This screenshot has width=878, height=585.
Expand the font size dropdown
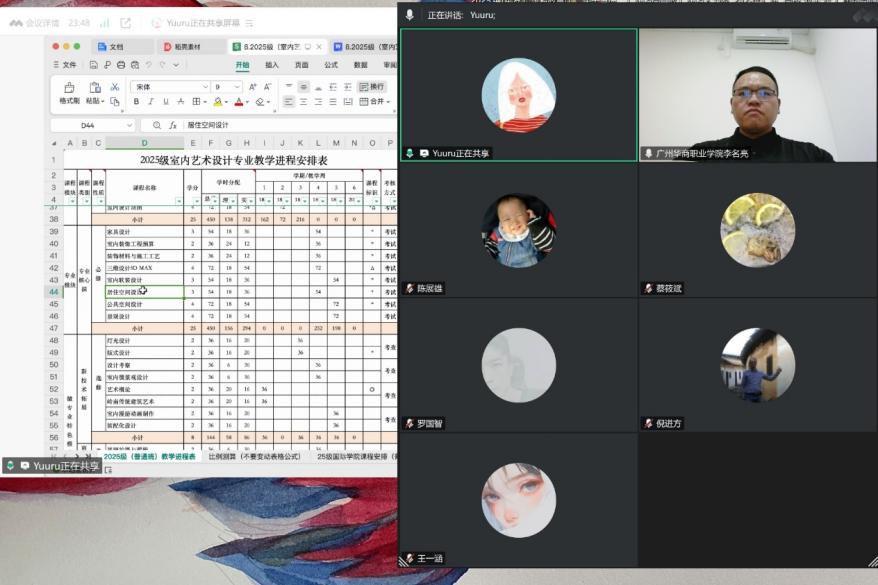pos(236,87)
